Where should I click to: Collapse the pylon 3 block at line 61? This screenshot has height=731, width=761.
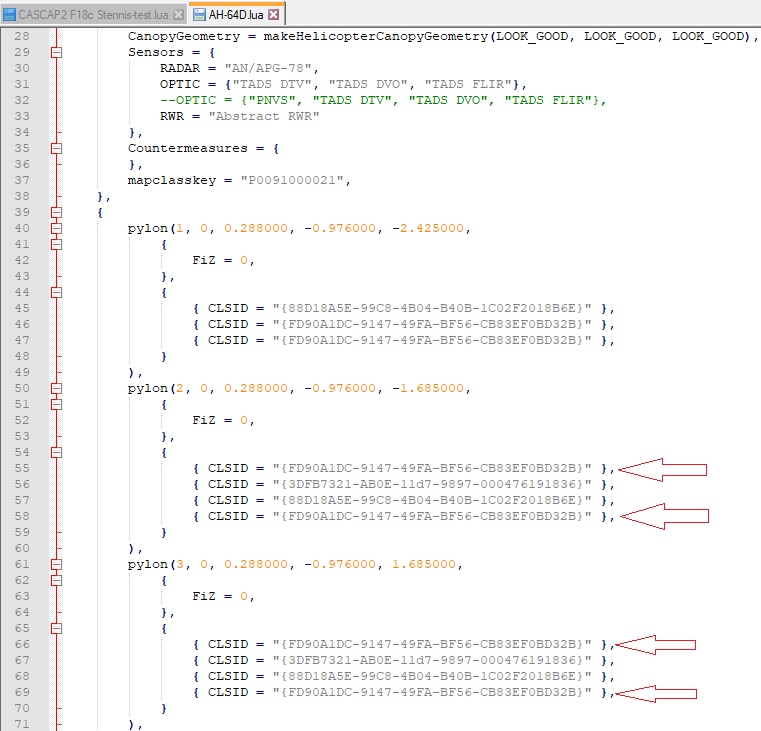click(57, 564)
